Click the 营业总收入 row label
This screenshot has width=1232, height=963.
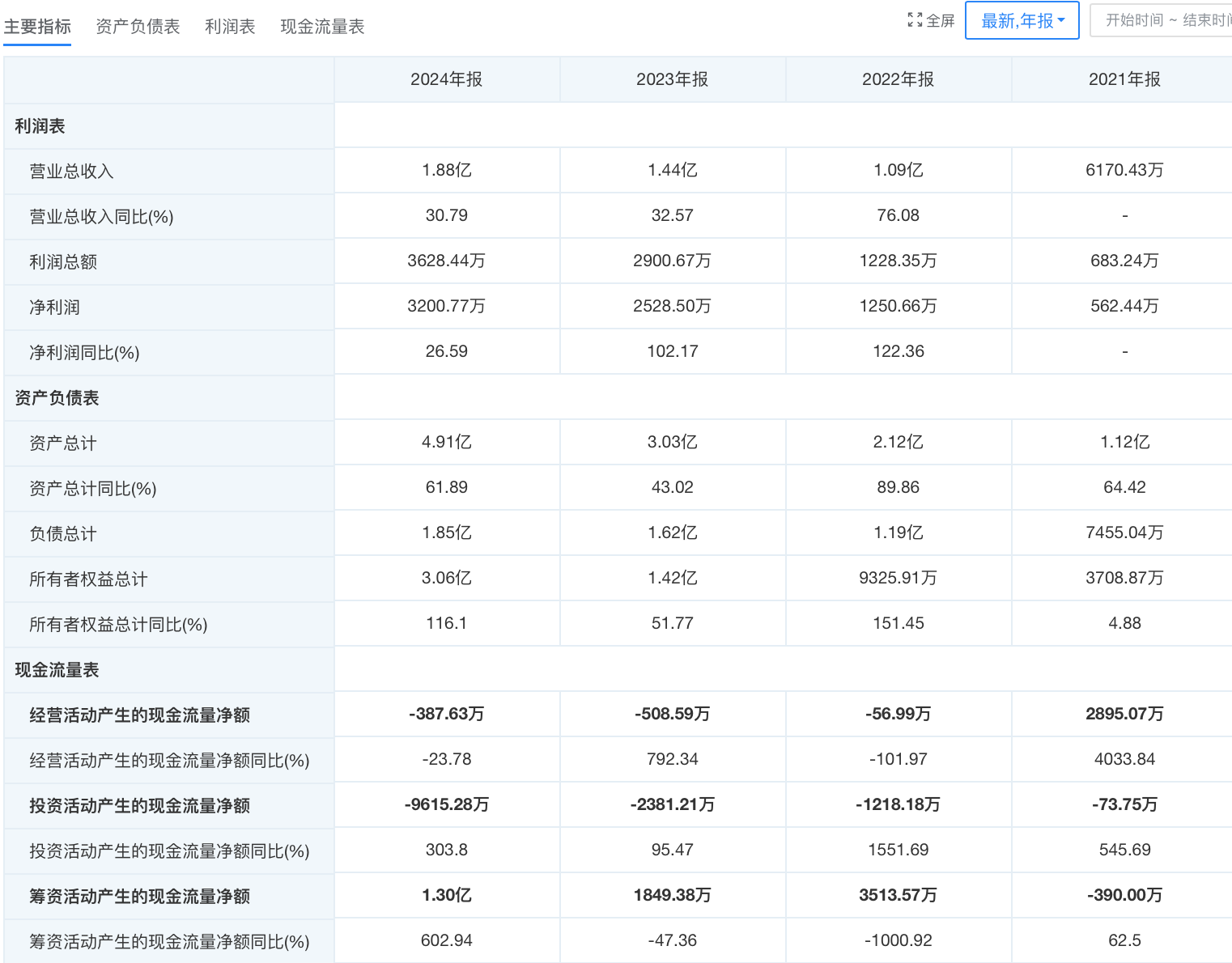pyautogui.click(x=71, y=172)
